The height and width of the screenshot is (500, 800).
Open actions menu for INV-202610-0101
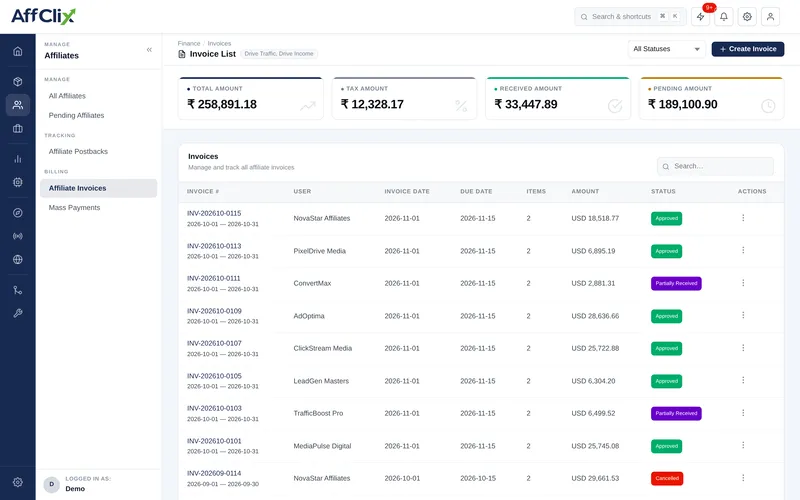[x=743, y=445]
